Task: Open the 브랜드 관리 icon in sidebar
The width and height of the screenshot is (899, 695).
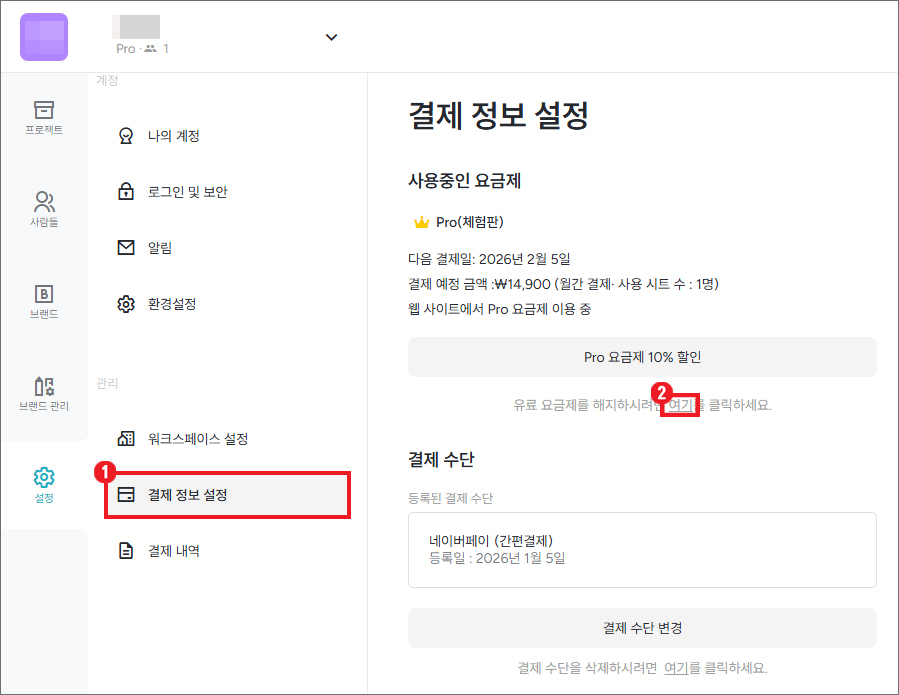Action: (44, 386)
